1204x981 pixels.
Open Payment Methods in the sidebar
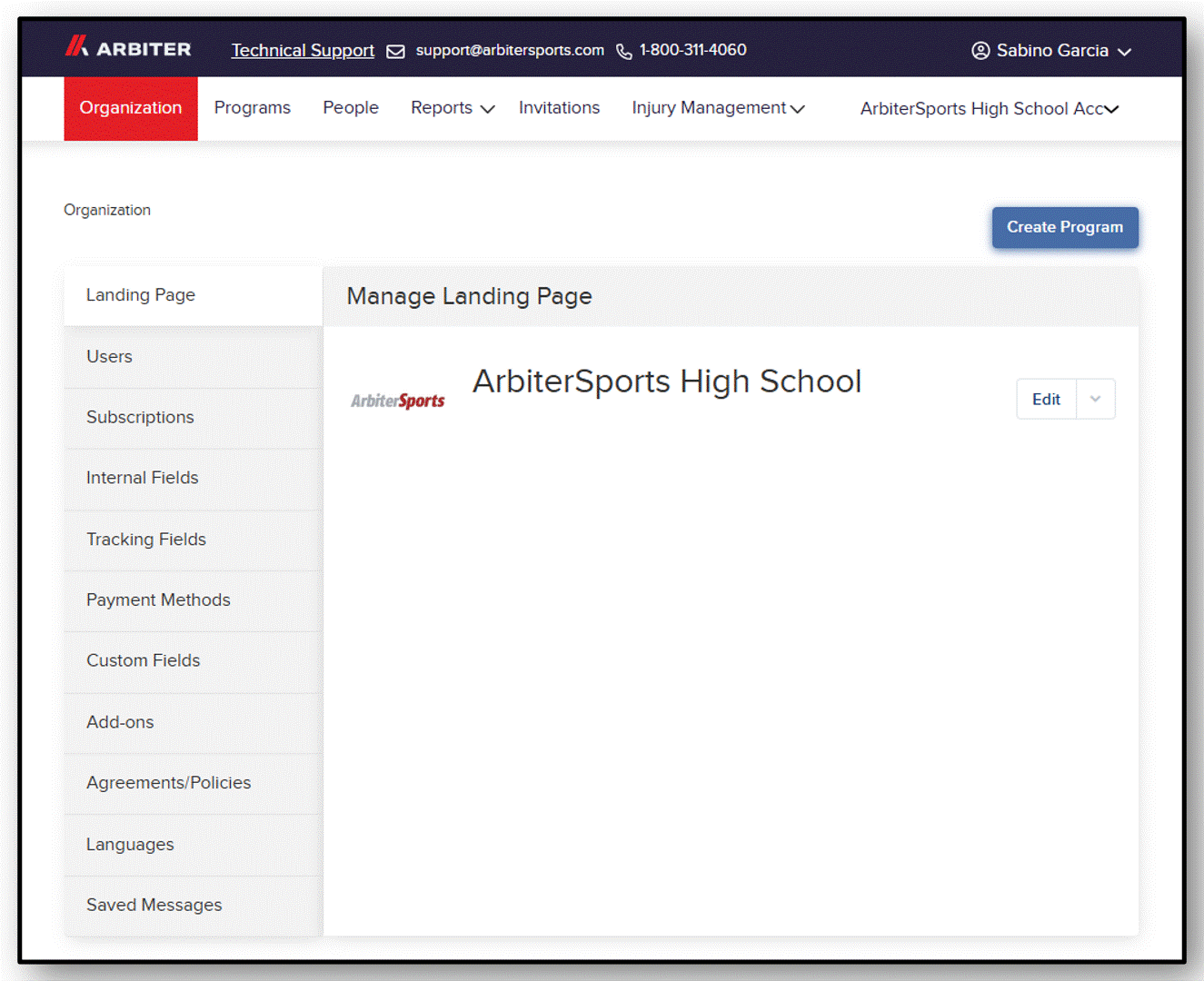[193, 600]
